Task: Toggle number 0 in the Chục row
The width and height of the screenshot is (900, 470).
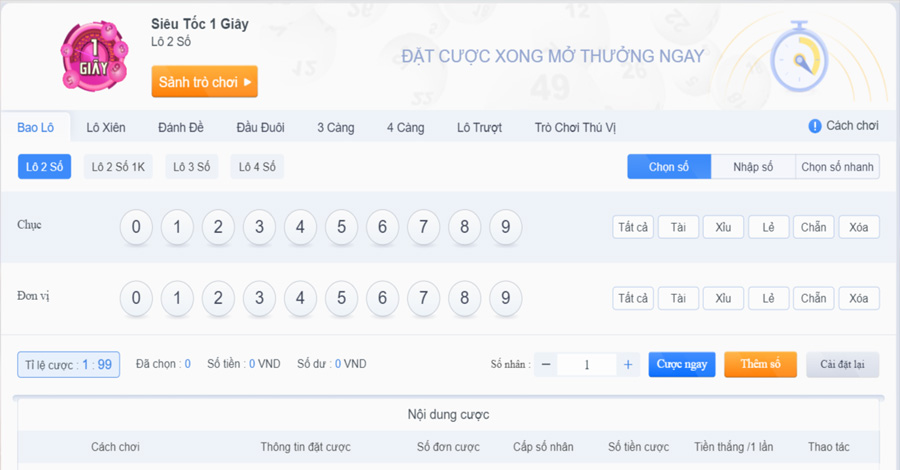Action: 136,227
